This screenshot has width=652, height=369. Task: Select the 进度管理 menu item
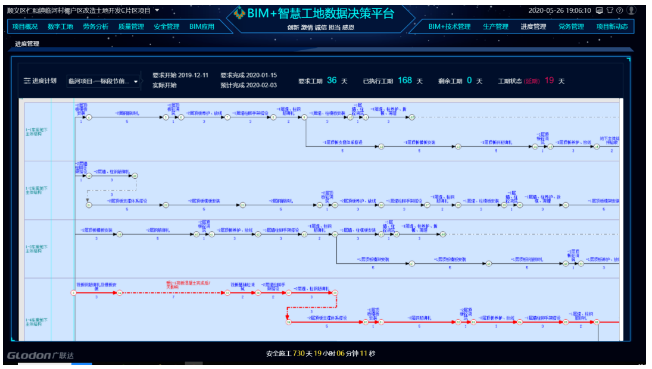(x=533, y=27)
